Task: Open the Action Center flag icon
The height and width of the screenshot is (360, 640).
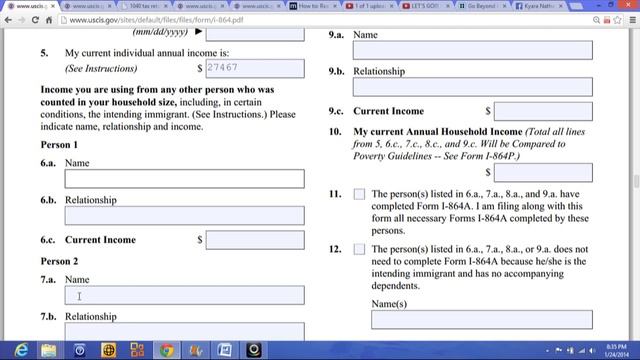Action: click(x=559, y=351)
